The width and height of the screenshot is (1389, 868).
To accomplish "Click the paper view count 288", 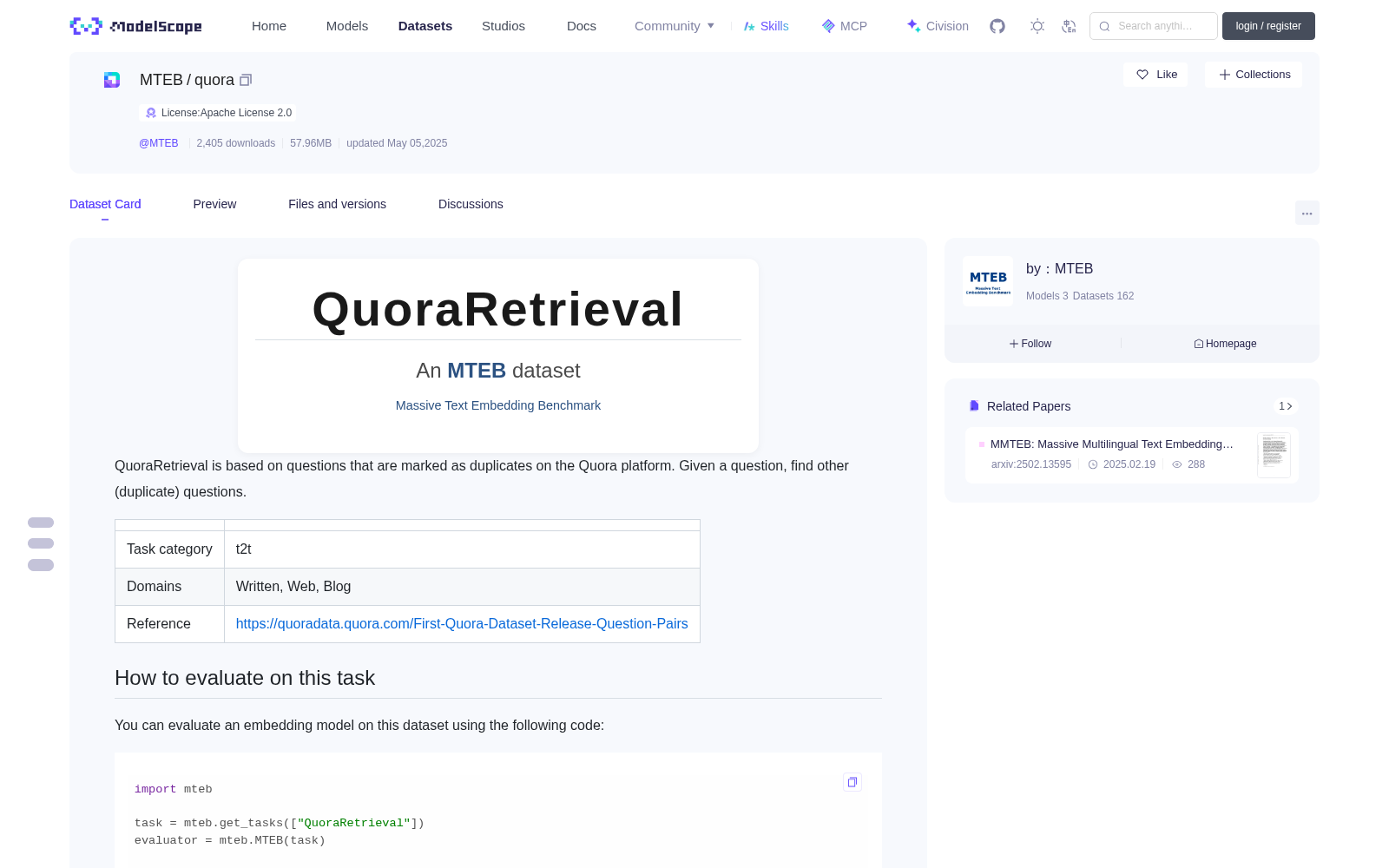I will [x=1188, y=464].
